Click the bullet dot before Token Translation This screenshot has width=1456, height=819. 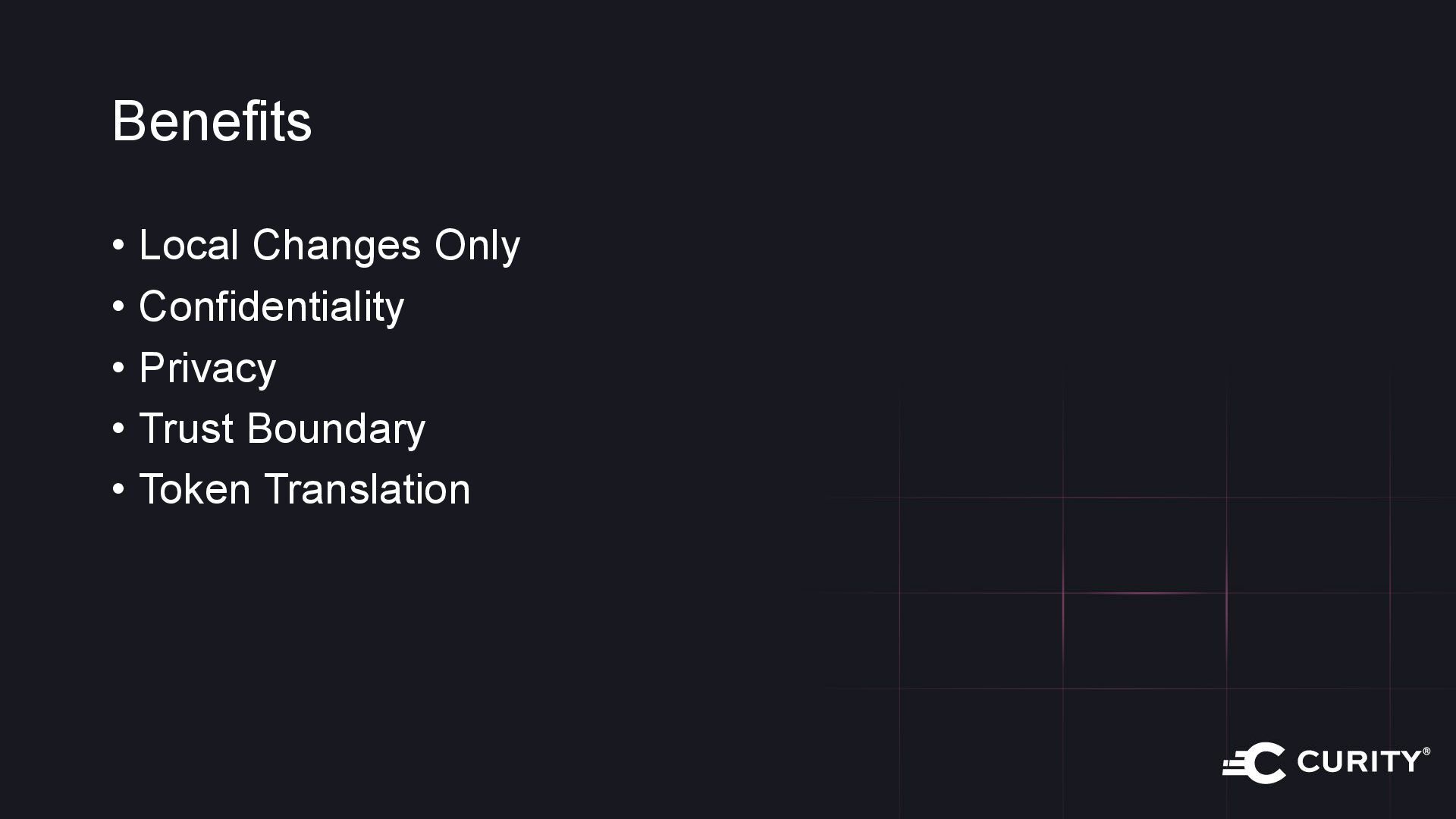click(x=118, y=489)
